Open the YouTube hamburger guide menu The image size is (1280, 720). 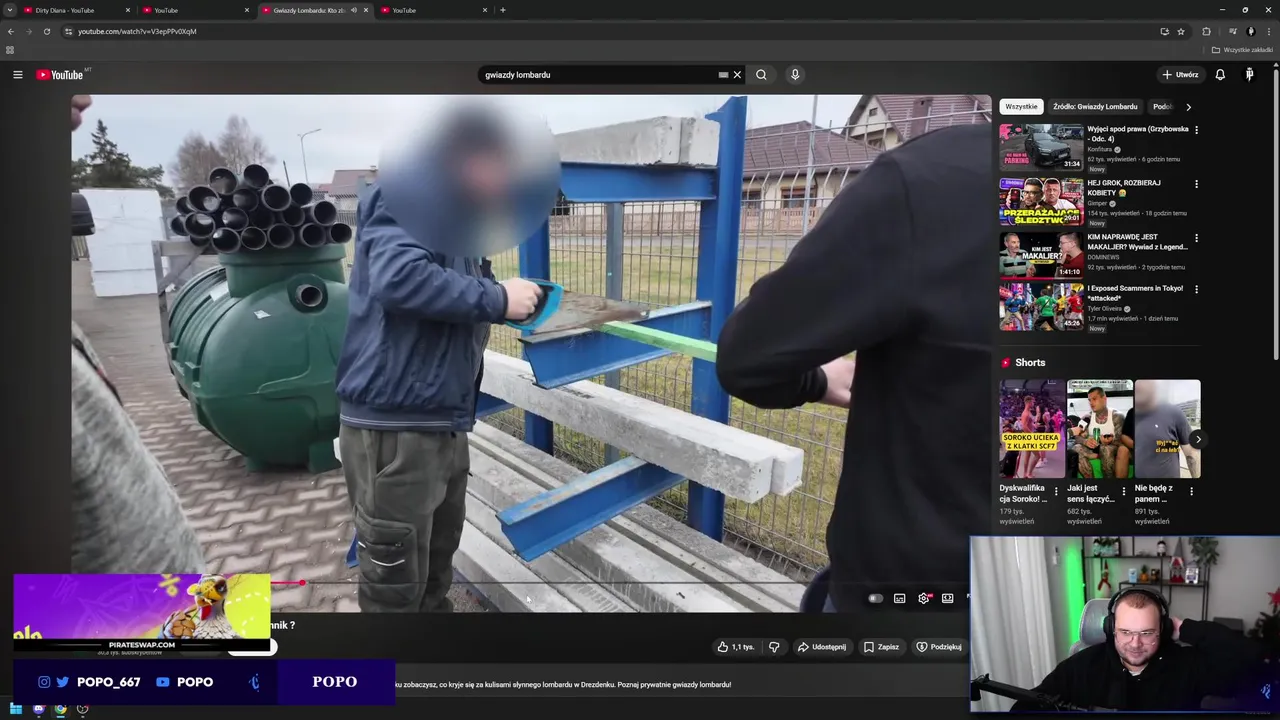[17, 75]
